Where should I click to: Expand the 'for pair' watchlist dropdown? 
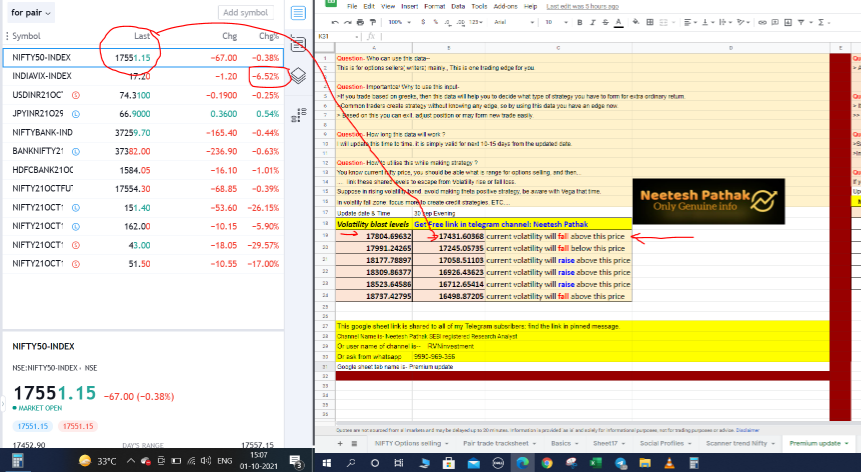(x=32, y=12)
